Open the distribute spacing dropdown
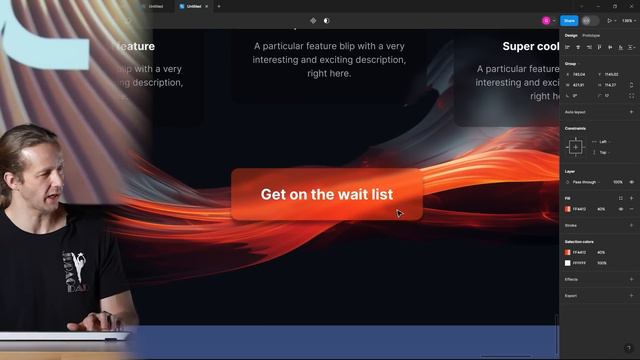Screen dimensions: 640x360 (x=632, y=47)
